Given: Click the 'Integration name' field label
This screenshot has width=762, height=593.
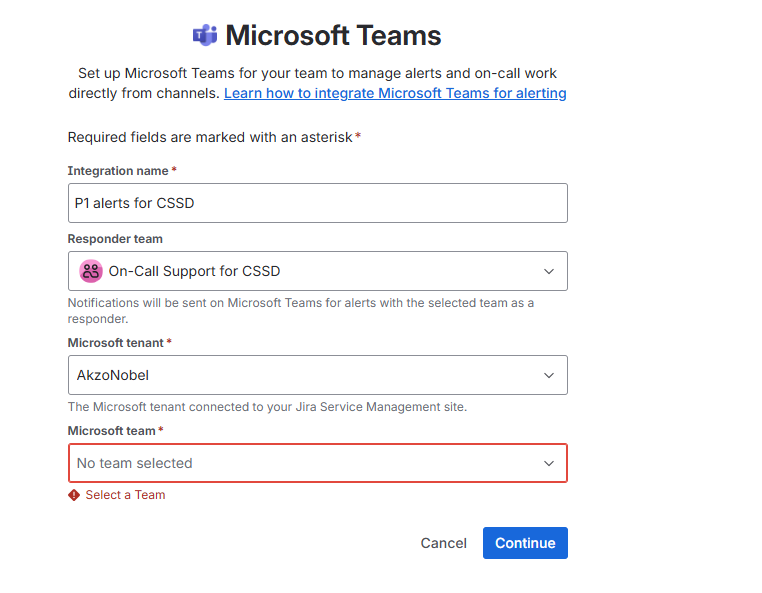Looking at the screenshot, I should click(x=118, y=171).
